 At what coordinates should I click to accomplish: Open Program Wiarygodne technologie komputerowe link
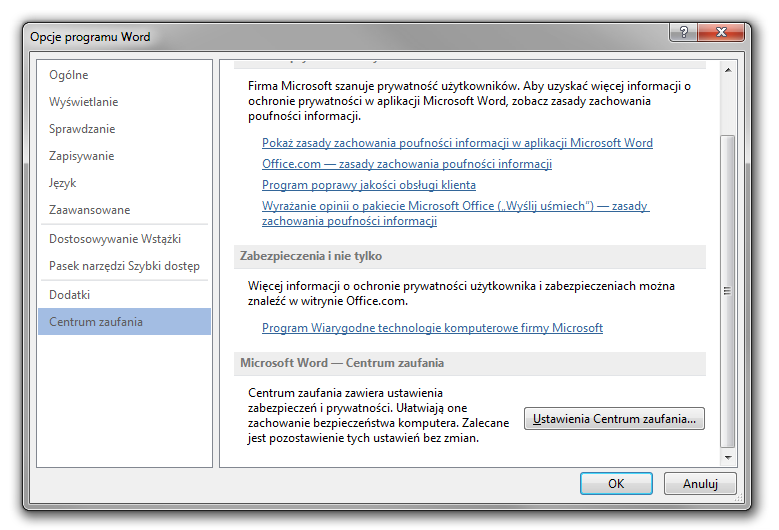pyautogui.click(x=432, y=328)
